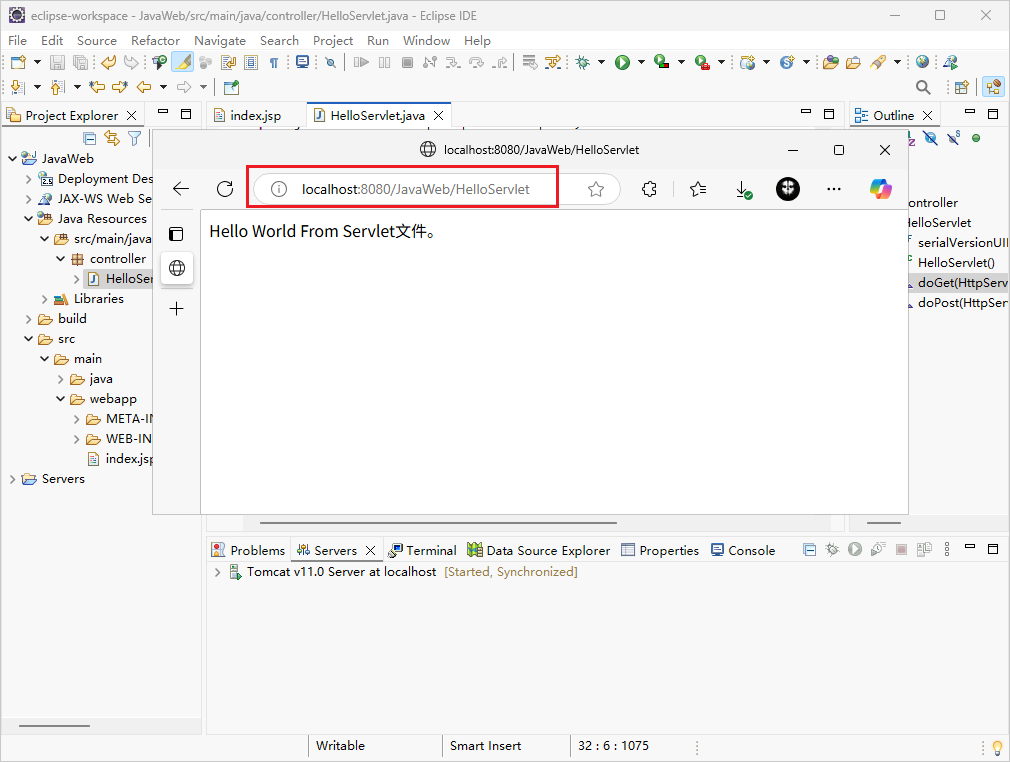Screen dimensions: 1010x762
Task: Click Previous Annotation up arrow icon
Action: [x=57, y=87]
